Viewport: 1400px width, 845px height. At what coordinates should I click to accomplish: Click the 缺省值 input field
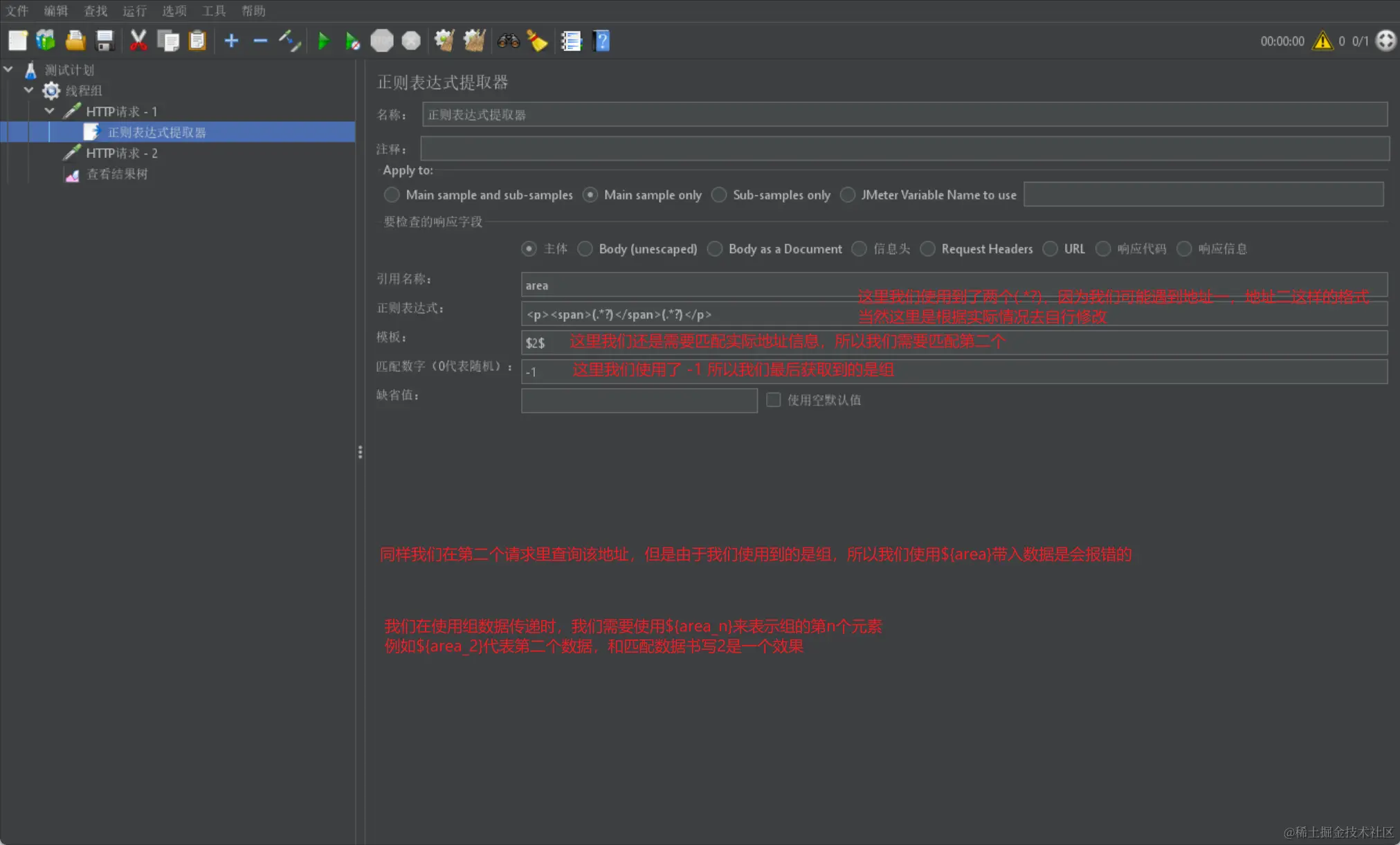[x=639, y=400]
